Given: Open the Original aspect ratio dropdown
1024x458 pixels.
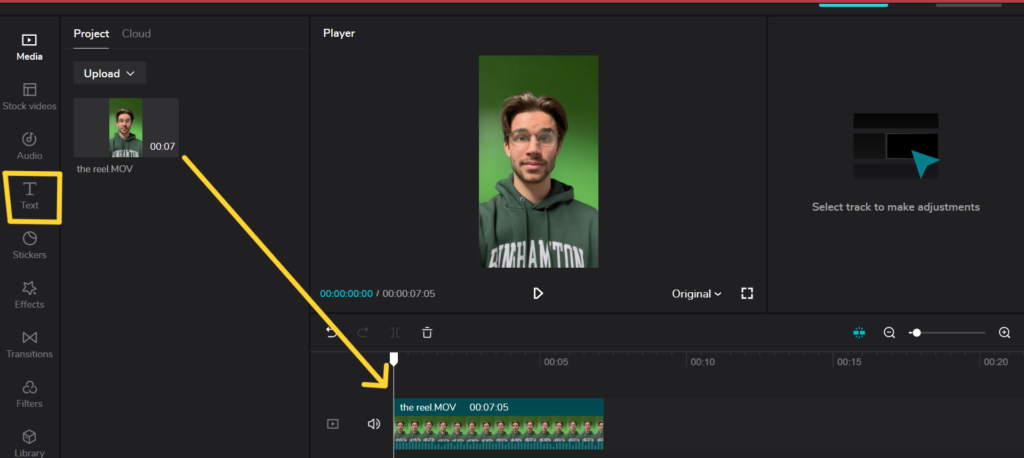Looking at the screenshot, I should 696,294.
